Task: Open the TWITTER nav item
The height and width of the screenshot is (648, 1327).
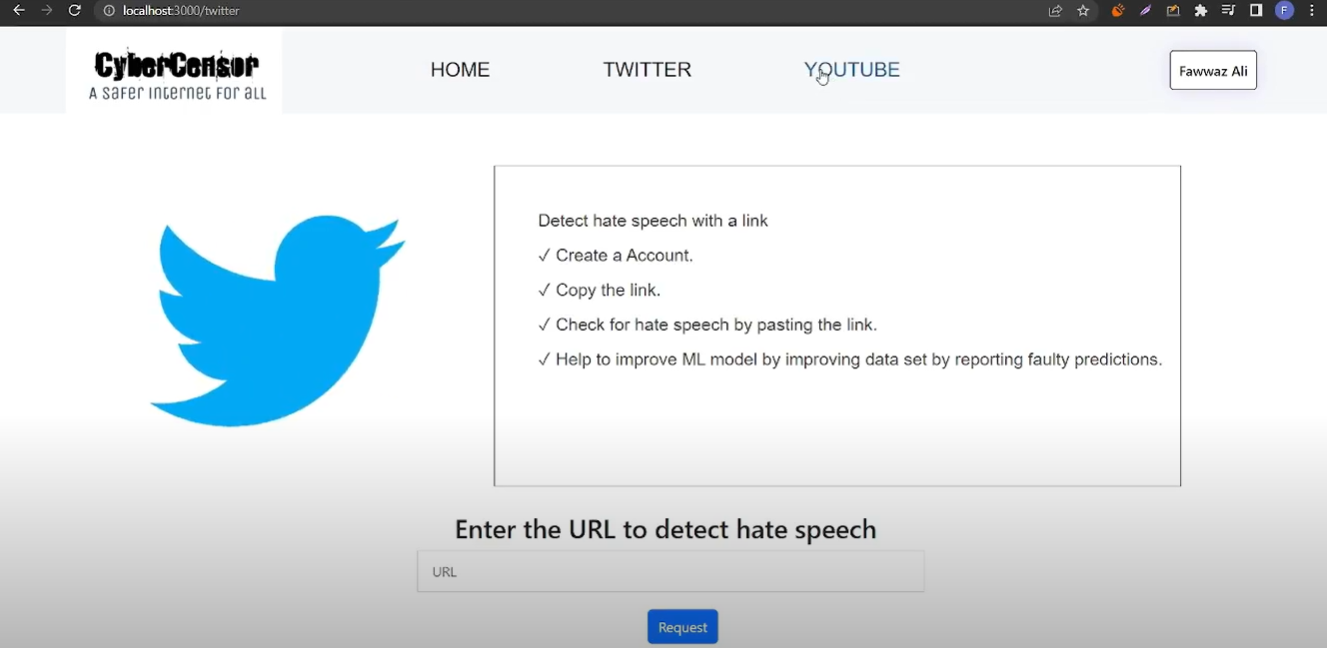Action: coord(647,70)
